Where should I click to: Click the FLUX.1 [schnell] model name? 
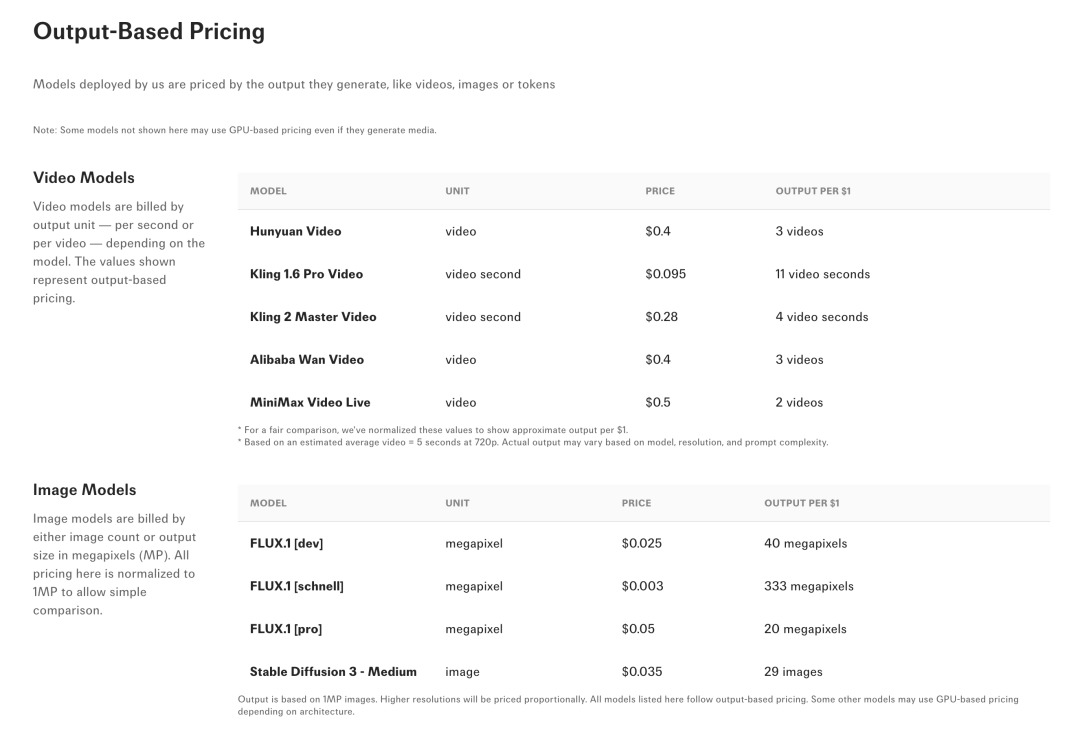coord(296,586)
